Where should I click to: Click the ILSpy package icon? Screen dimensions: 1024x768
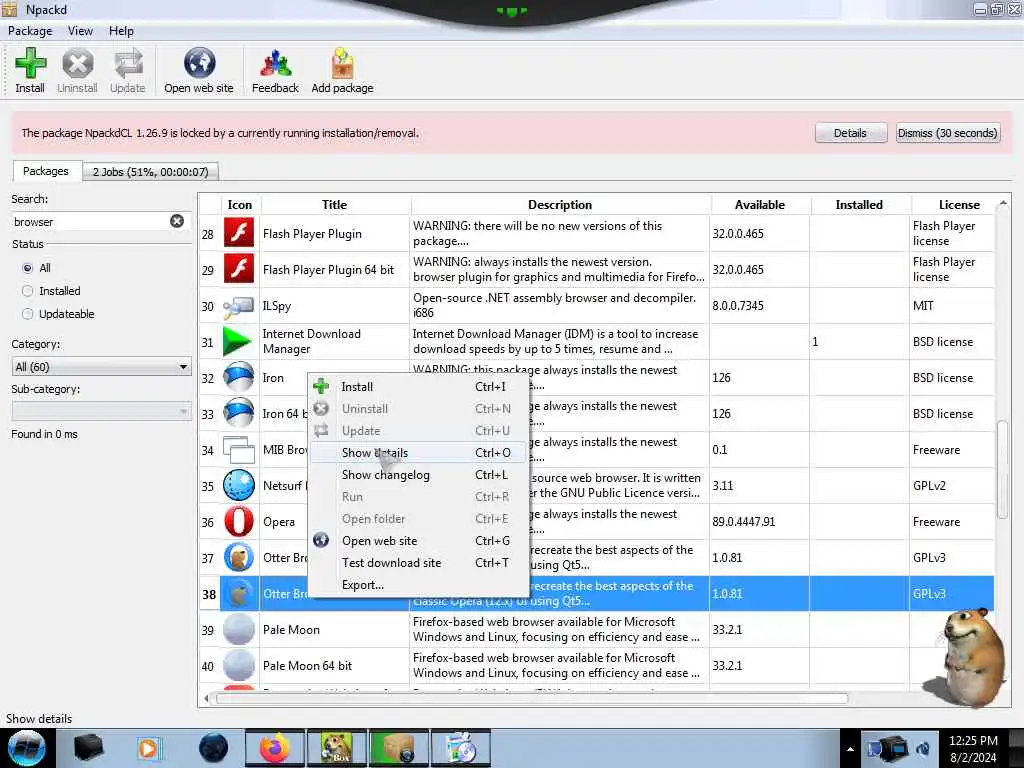(x=239, y=306)
